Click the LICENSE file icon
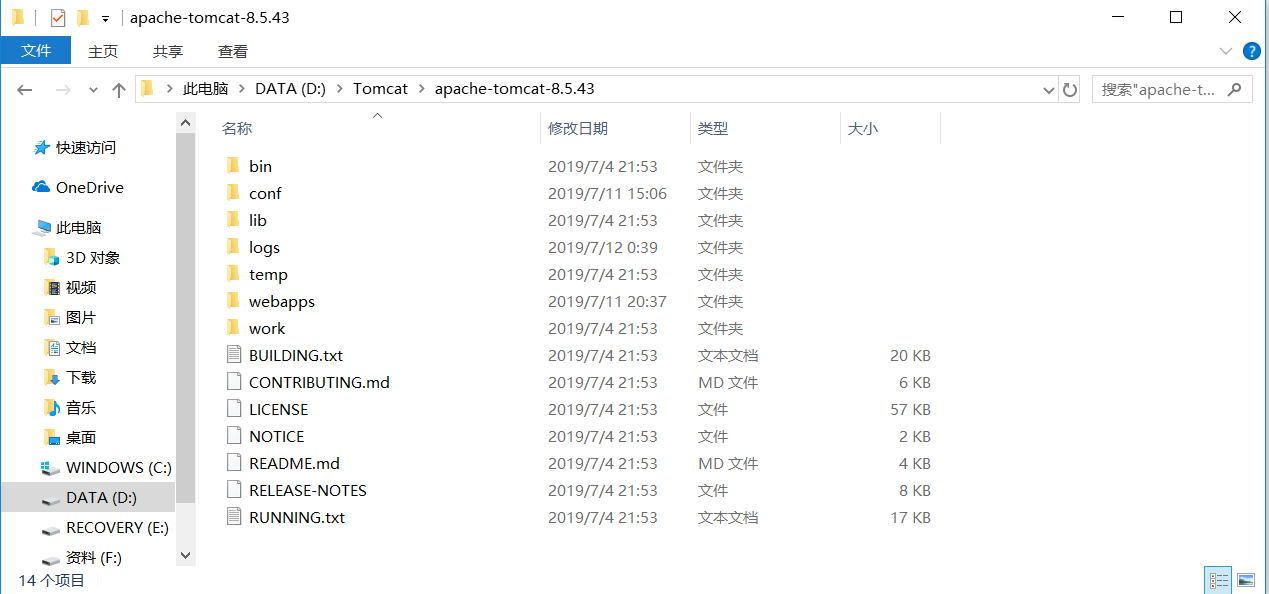This screenshot has width=1269, height=594. [x=234, y=409]
